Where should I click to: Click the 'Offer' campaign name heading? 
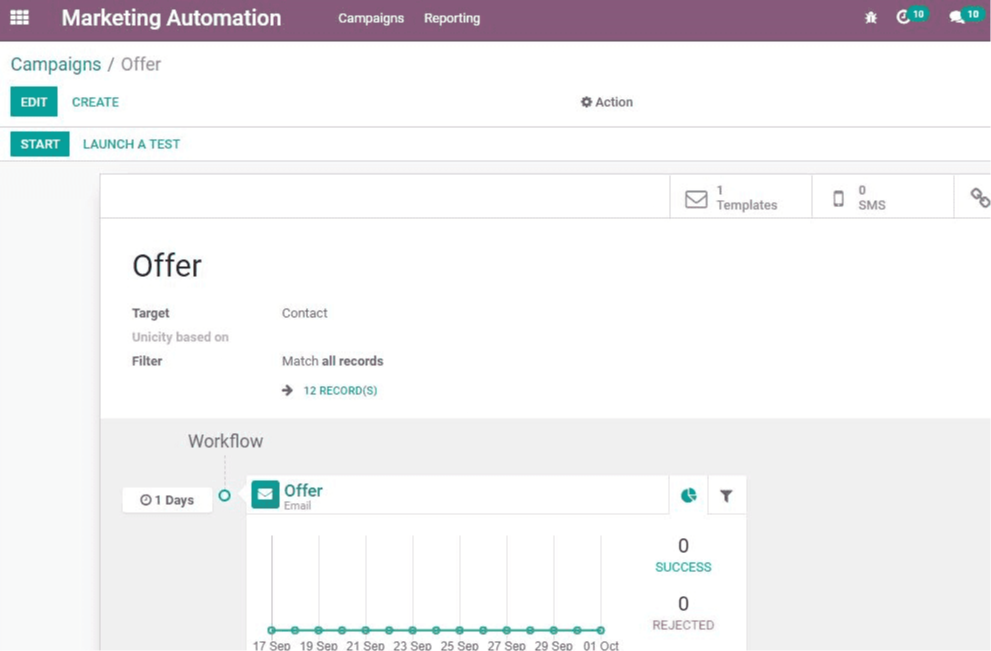tap(167, 265)
